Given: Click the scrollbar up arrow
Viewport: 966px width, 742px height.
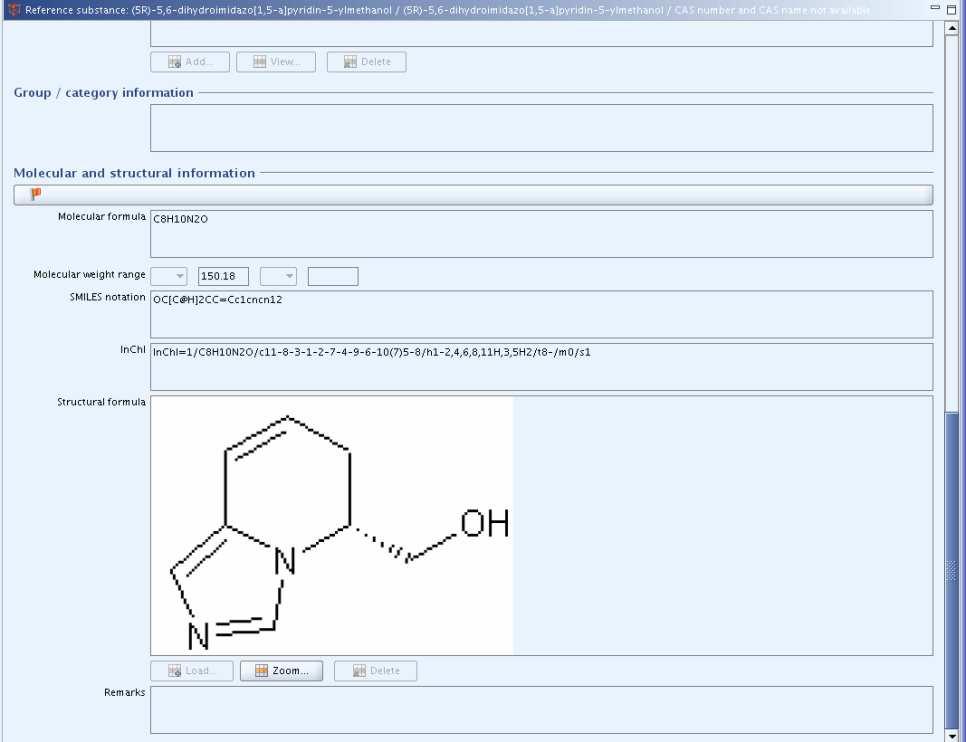Looking at the screenshot, I should [952, 28].
